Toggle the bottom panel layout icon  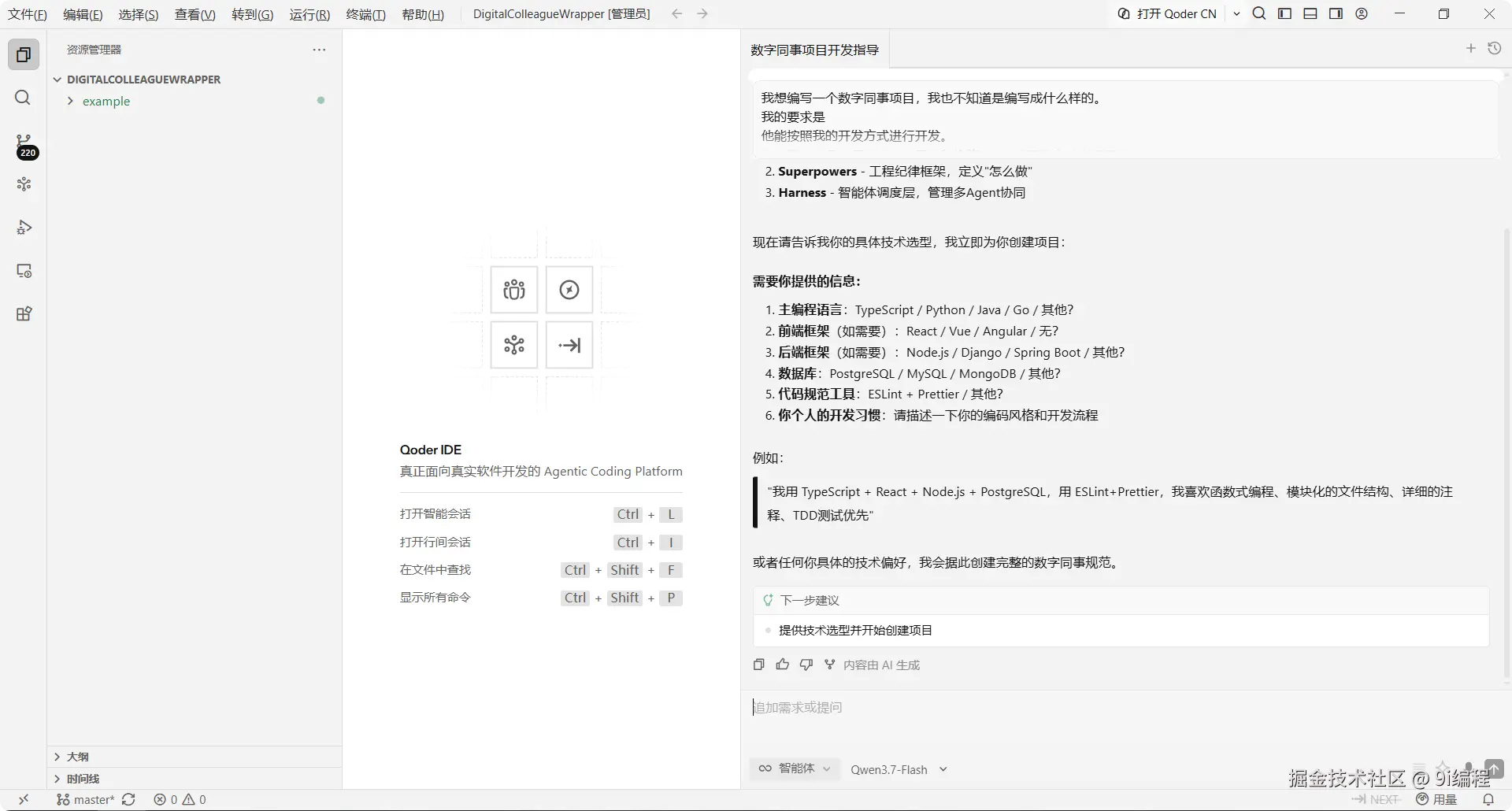click(1310, 13)
